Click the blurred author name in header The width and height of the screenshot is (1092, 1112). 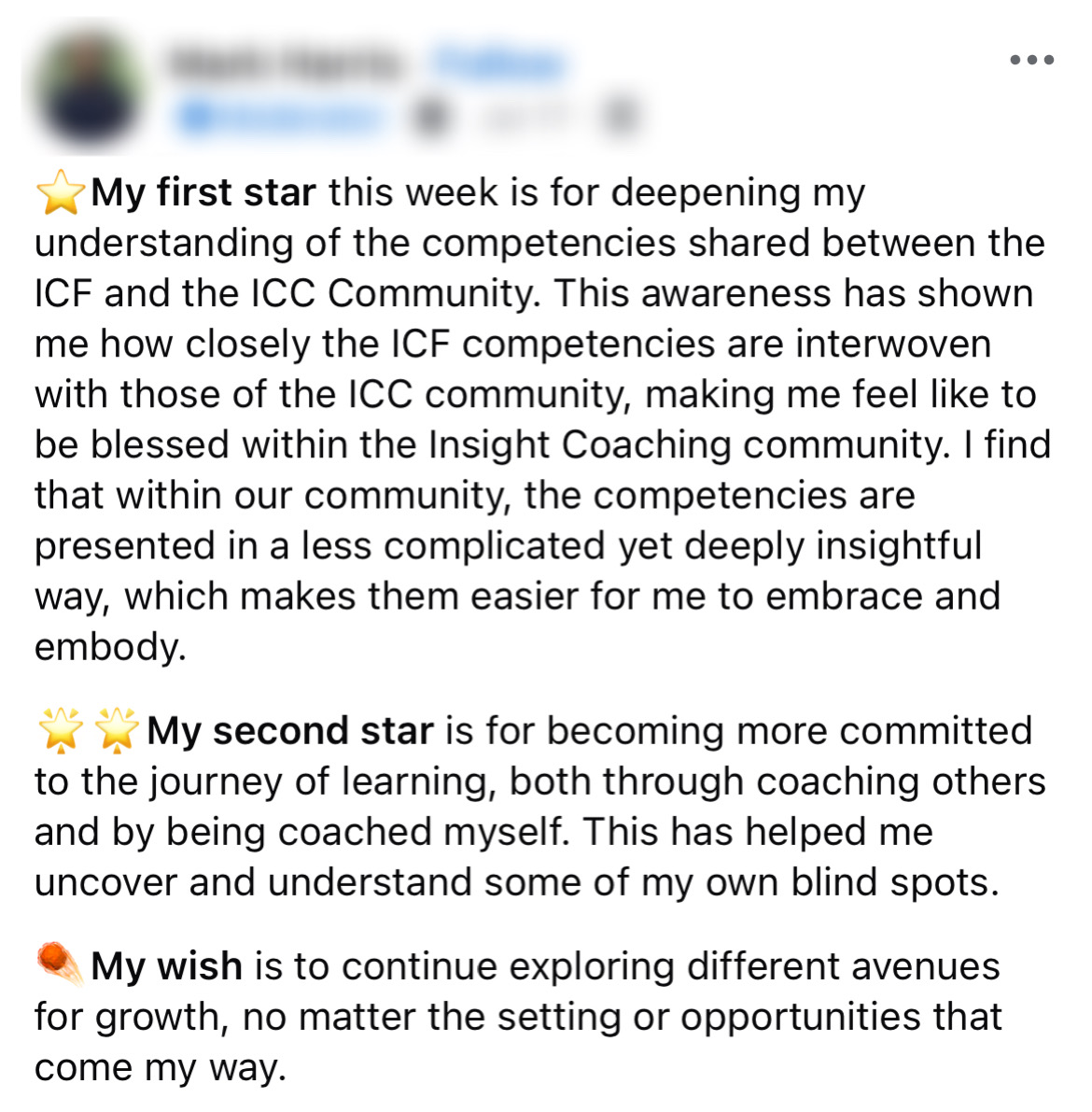[x=284, y=65]
